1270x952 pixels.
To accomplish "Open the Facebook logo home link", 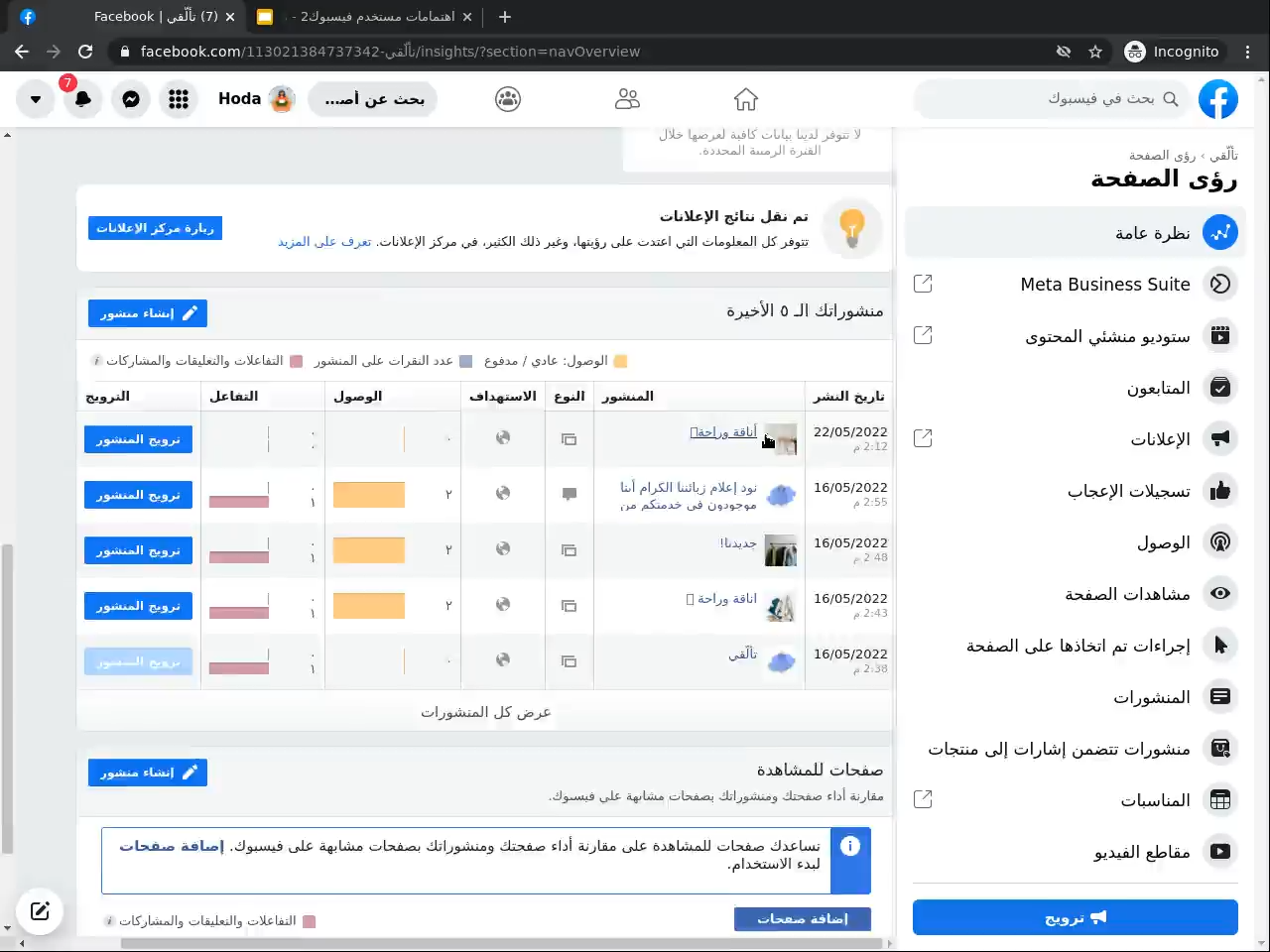I will click(x=1217, y=99).
